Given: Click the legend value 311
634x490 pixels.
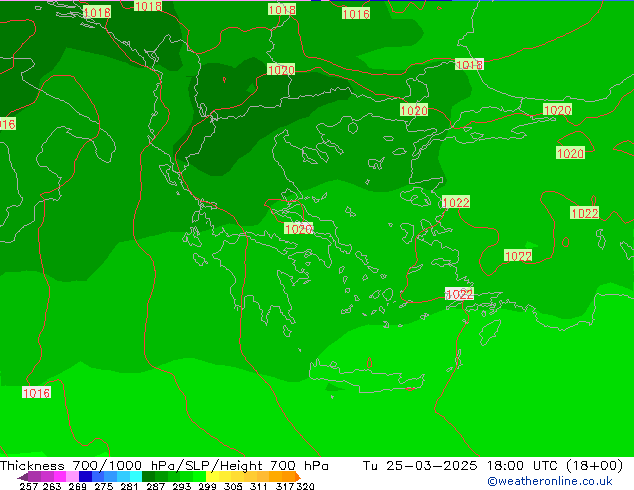Looking at the screenshot, I should click(259, 486).
